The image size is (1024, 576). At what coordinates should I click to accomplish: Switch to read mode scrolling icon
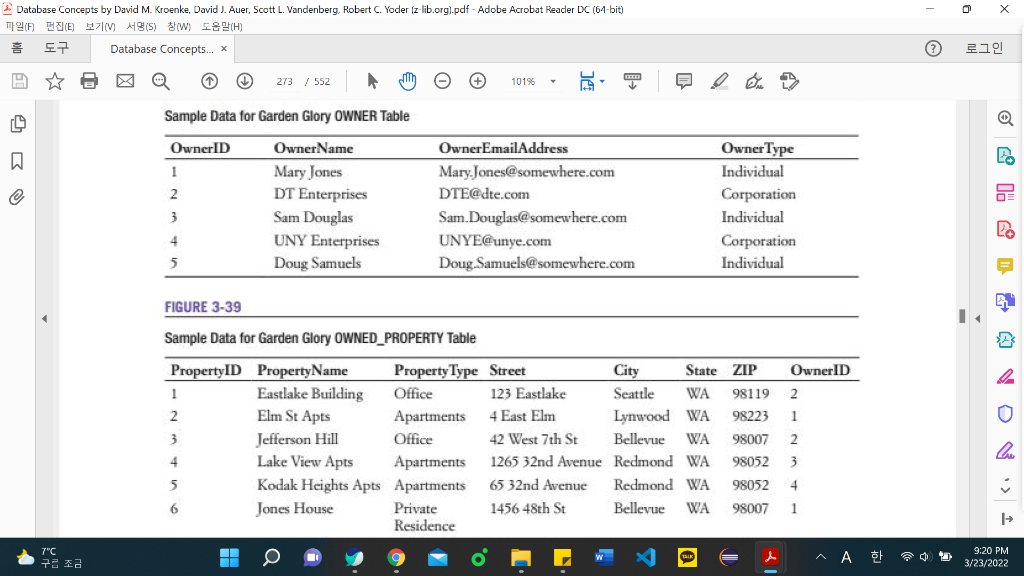point(632,81)
